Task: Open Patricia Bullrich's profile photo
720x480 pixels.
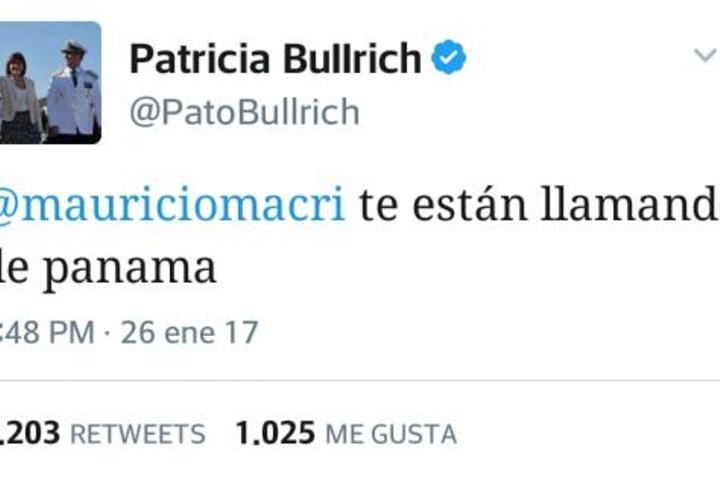Action: [x=51, y=83]
